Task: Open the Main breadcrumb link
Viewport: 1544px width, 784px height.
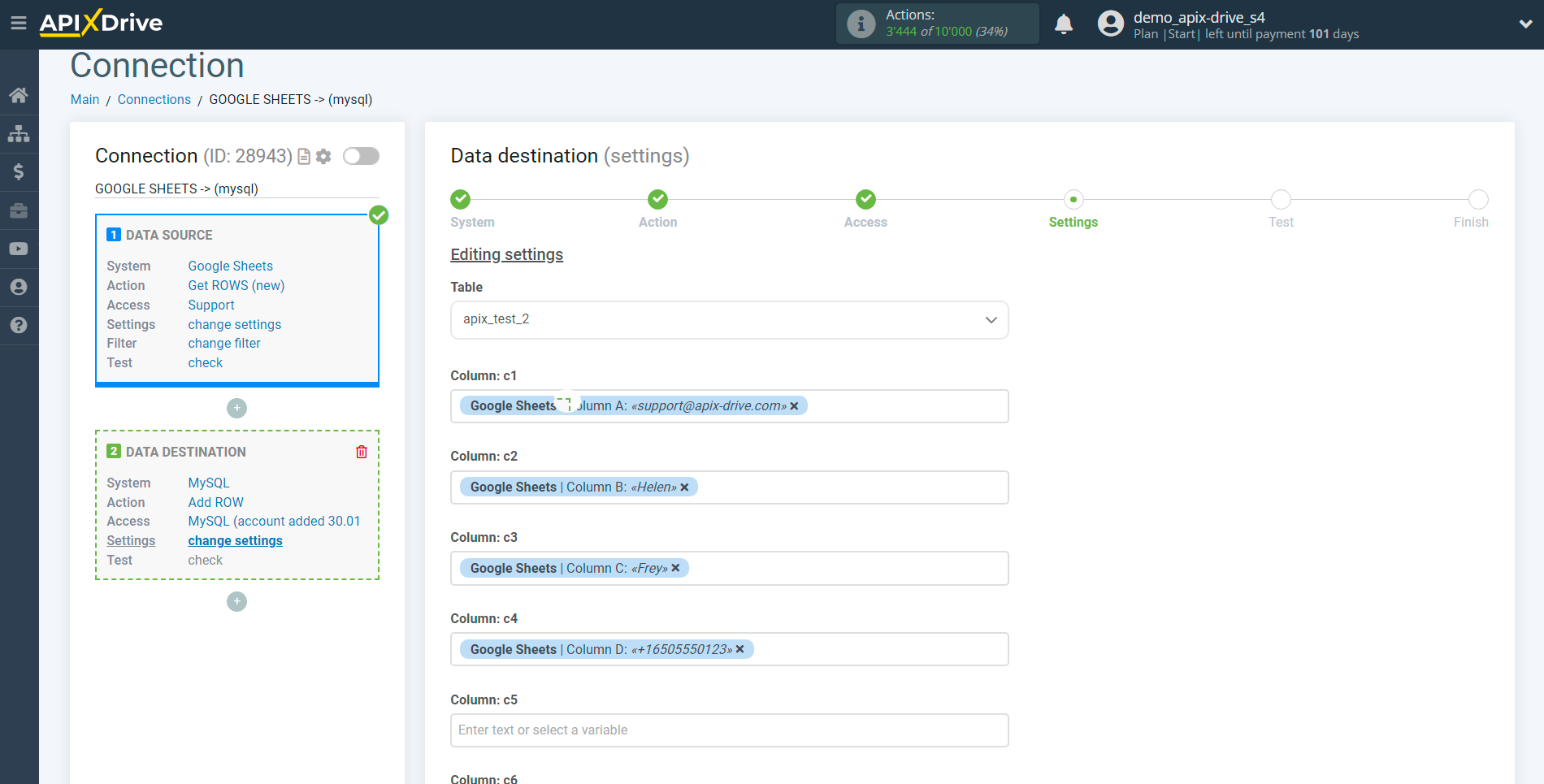Action: [x=85, y=99]
